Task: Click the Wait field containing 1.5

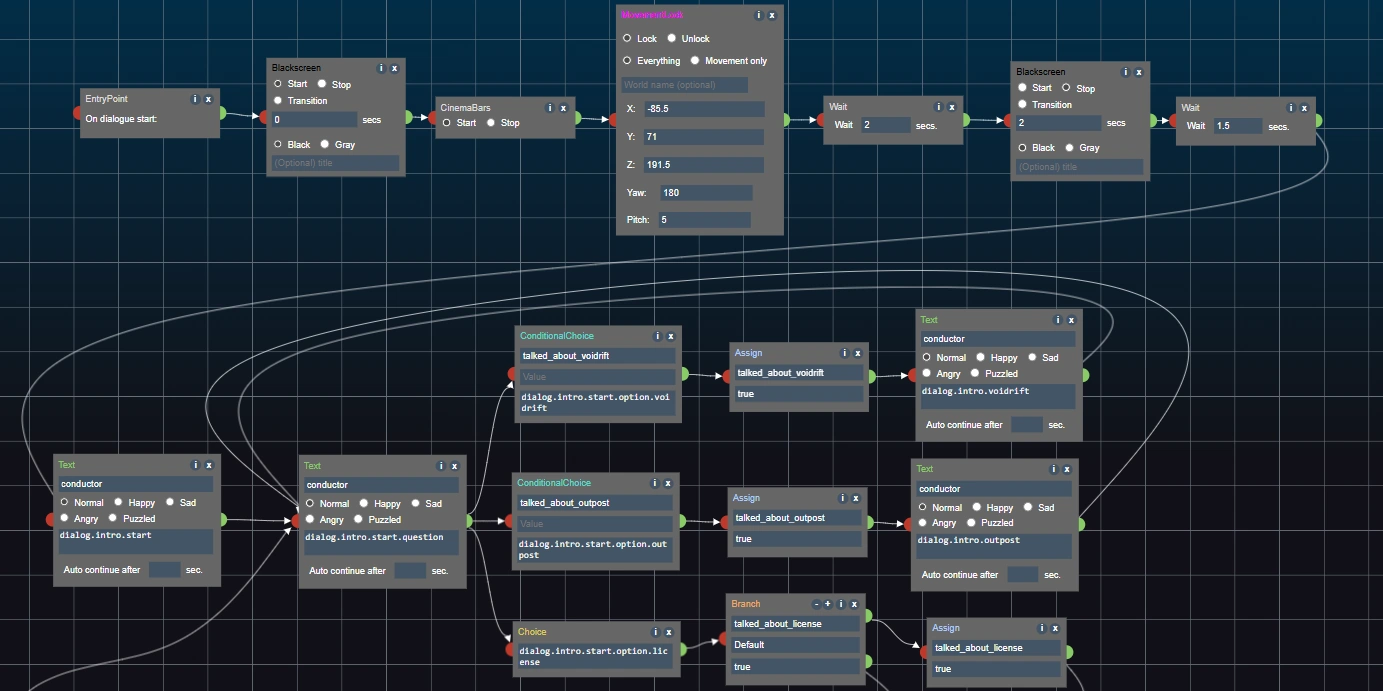Action: coord(1237,126)
